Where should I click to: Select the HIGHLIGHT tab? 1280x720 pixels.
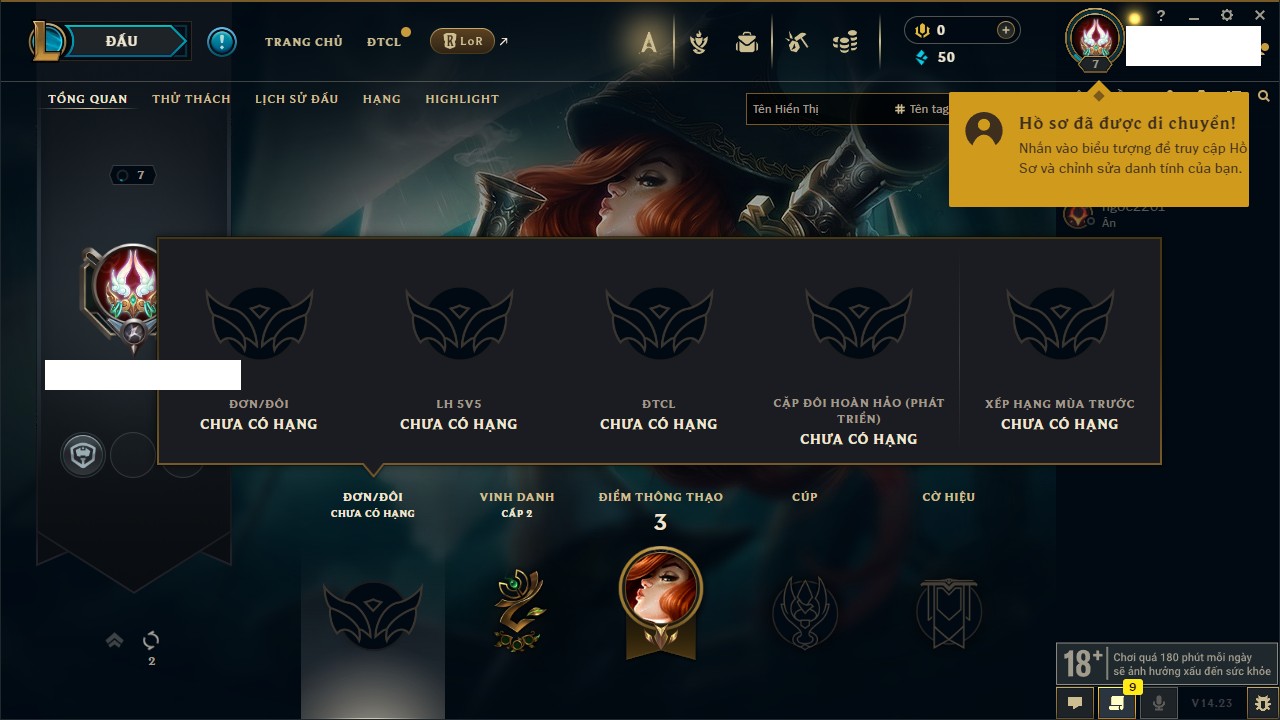pyautogui.click(x=462, y=99)
